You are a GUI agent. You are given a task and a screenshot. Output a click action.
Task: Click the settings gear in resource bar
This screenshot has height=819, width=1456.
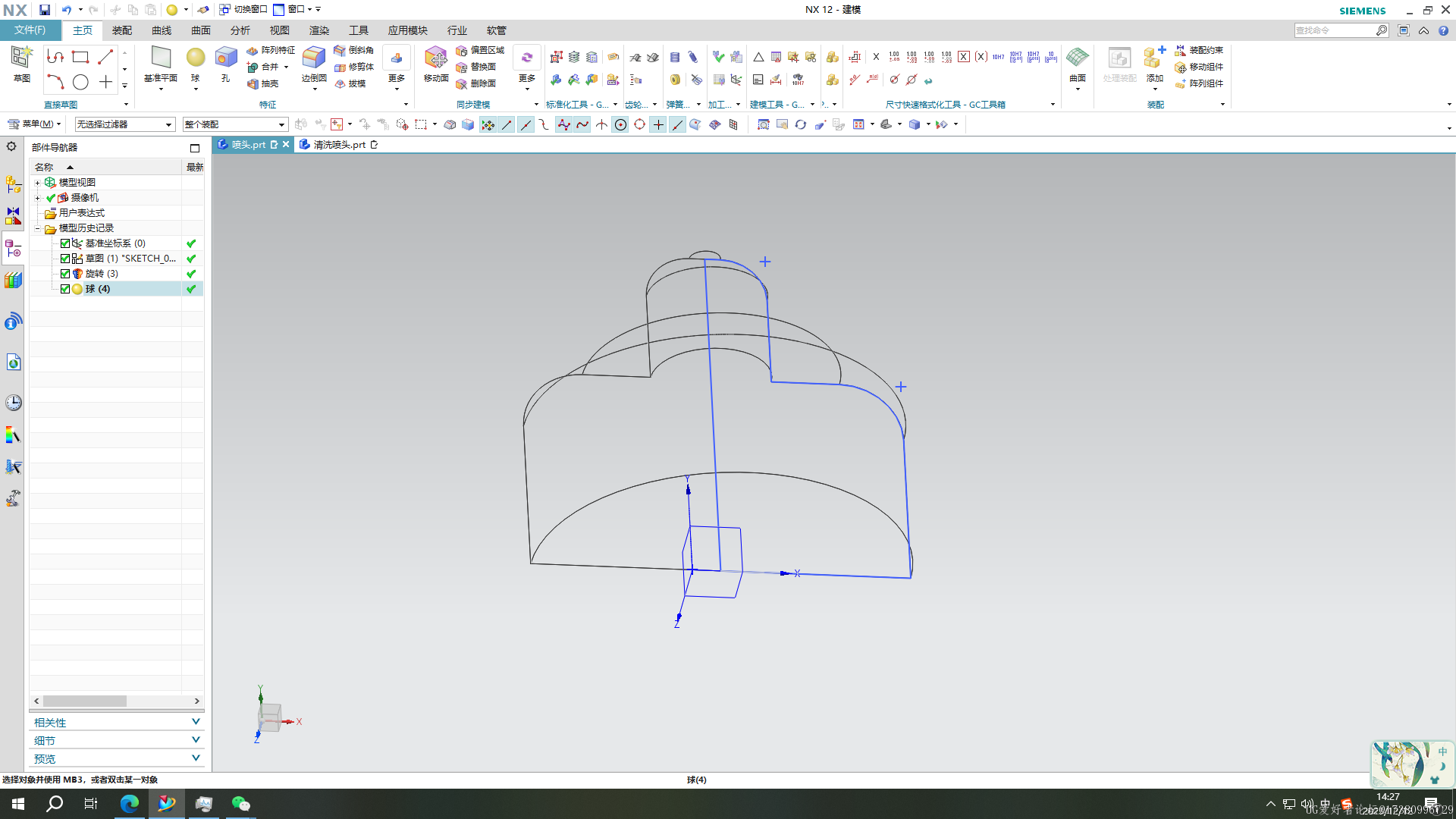coord(11,146)
